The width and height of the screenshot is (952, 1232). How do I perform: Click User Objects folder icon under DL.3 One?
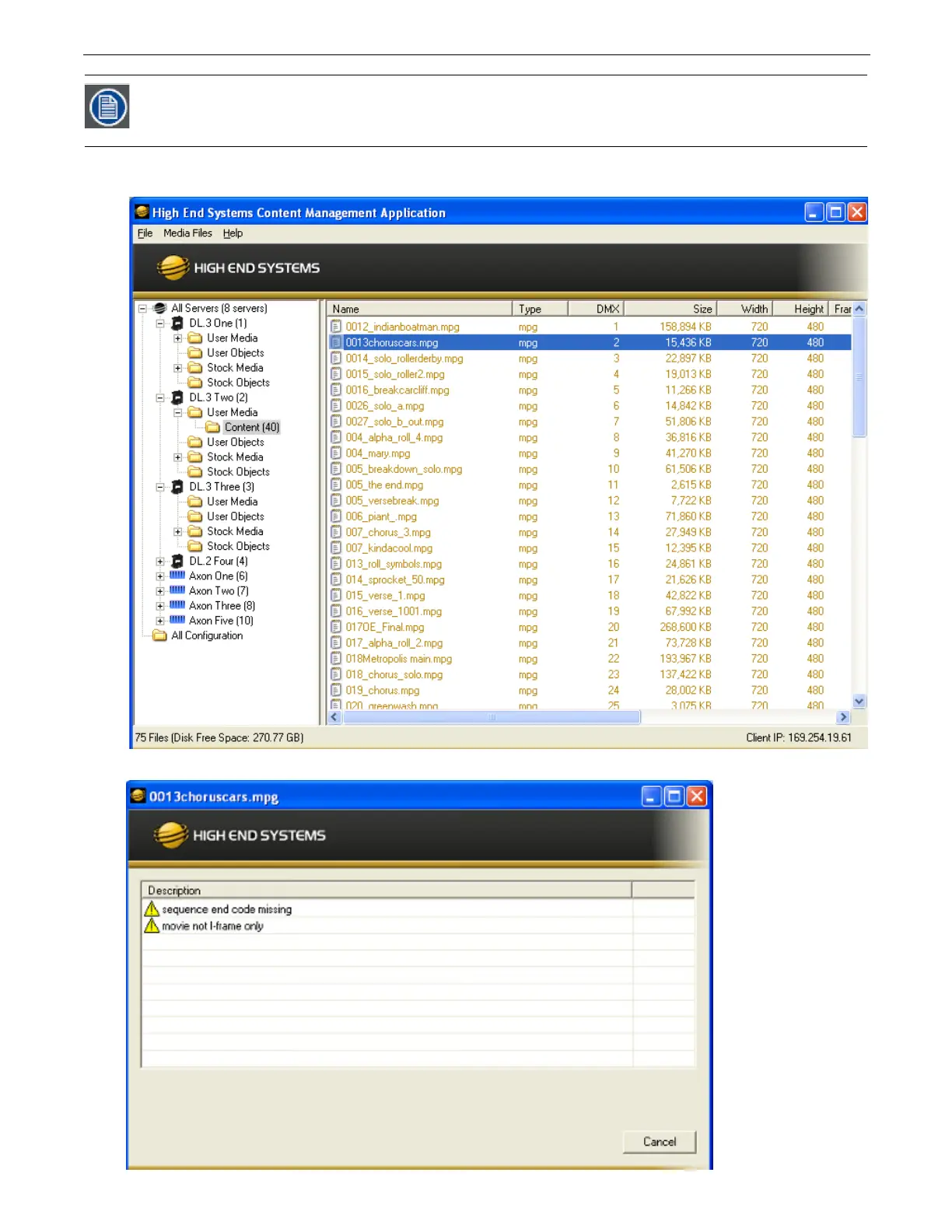click(x=195, y=353)
